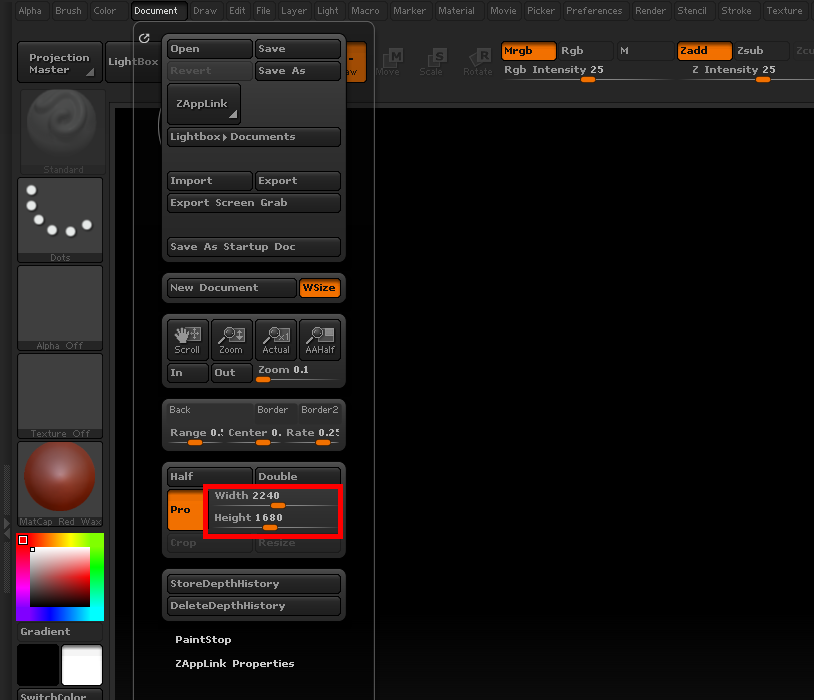Screen dimensions: 814x700
Task: Select the Zoom document icon
Action: (x=231, y=340)
